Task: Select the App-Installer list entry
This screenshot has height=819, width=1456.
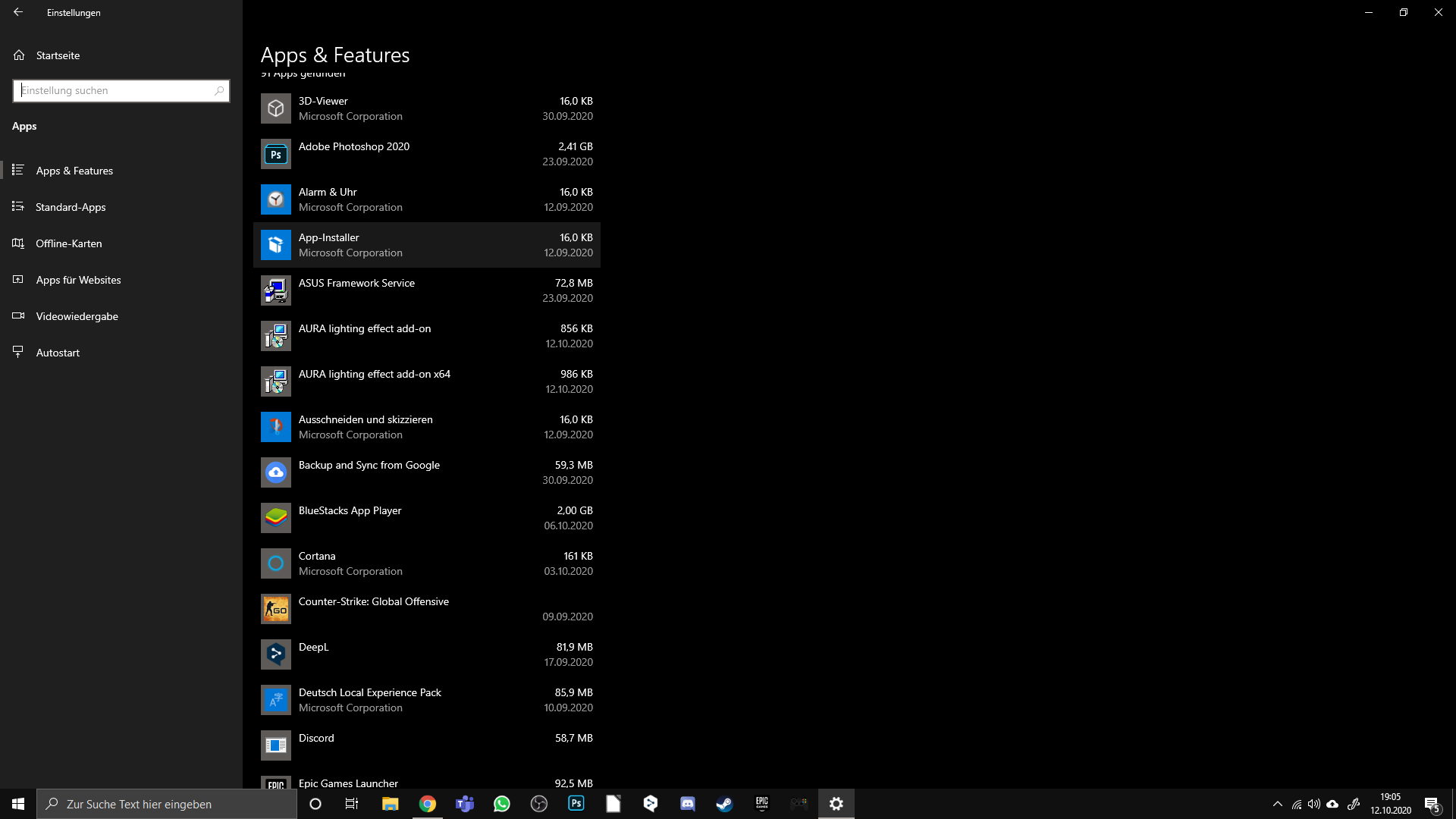Action: [426, 245]
